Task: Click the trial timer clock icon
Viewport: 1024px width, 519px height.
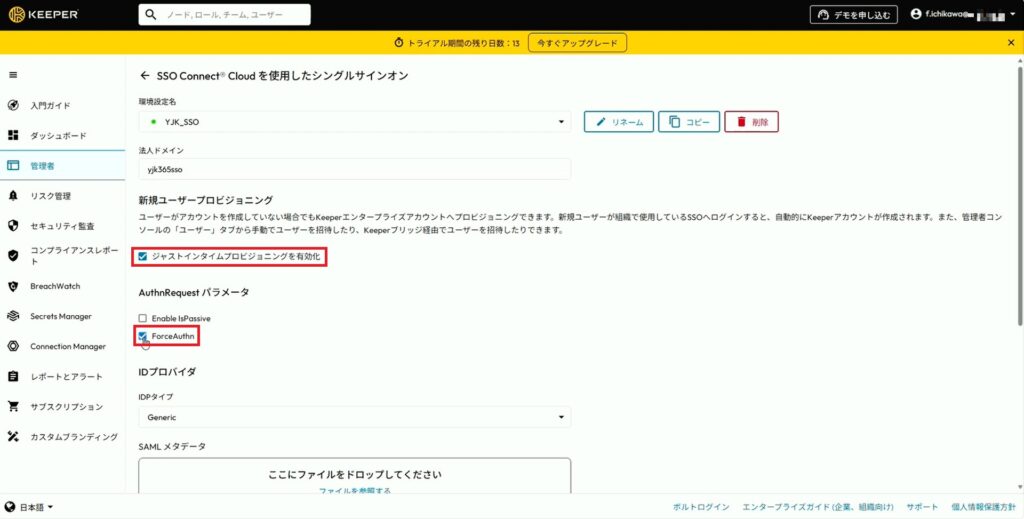Action: 399,43
